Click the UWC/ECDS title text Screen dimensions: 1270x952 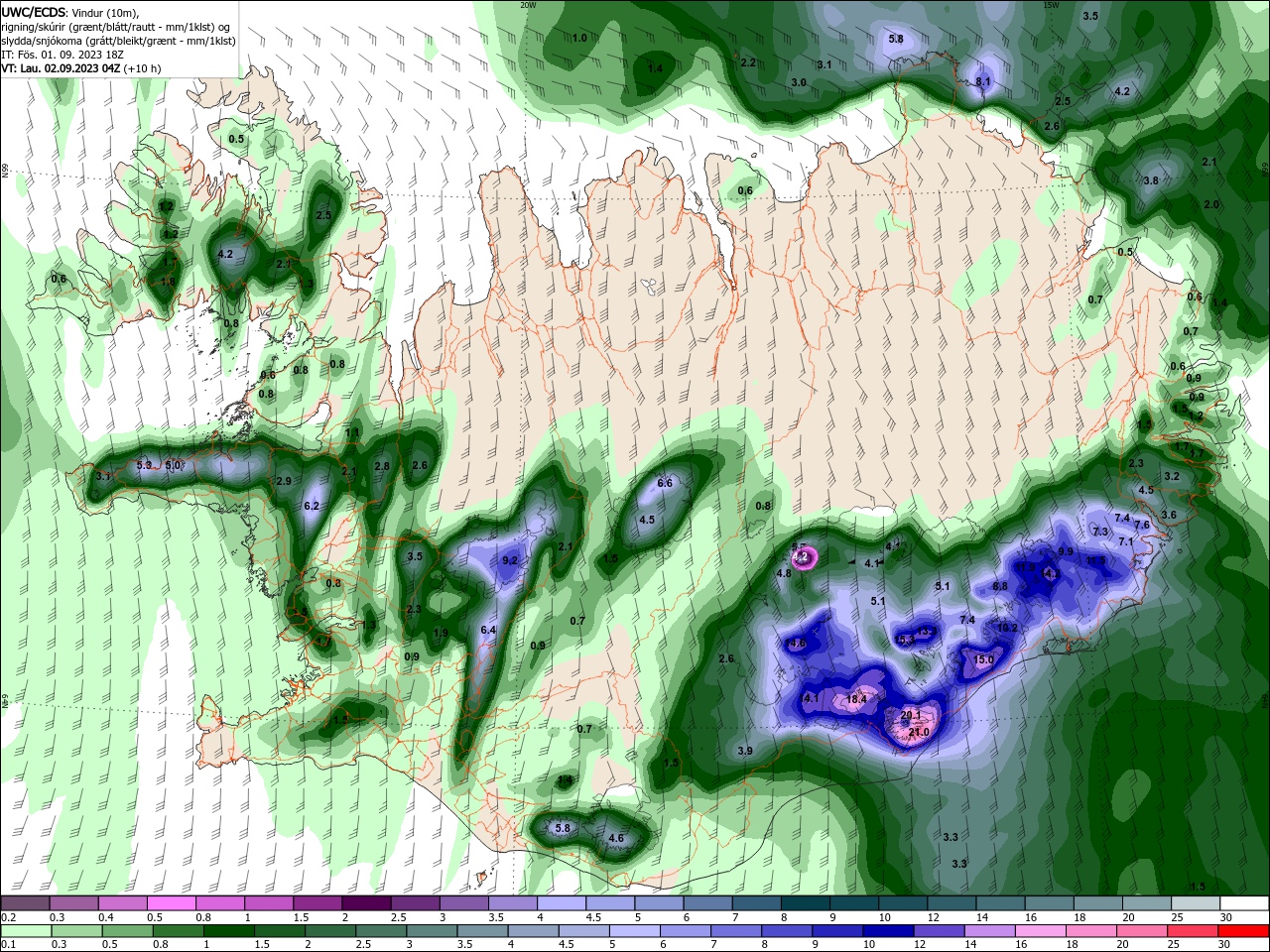(x=34, y=12)
